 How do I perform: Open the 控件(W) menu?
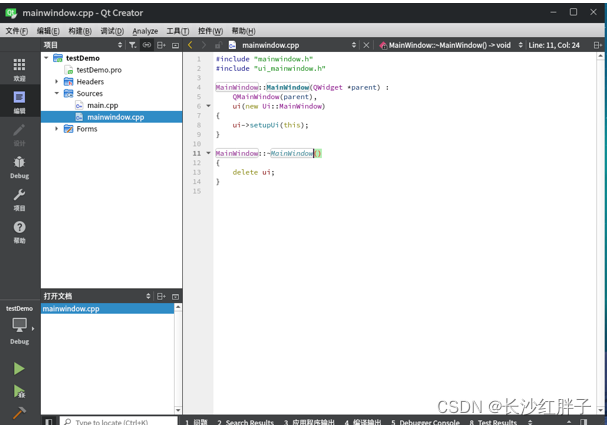tap(210, 31)
